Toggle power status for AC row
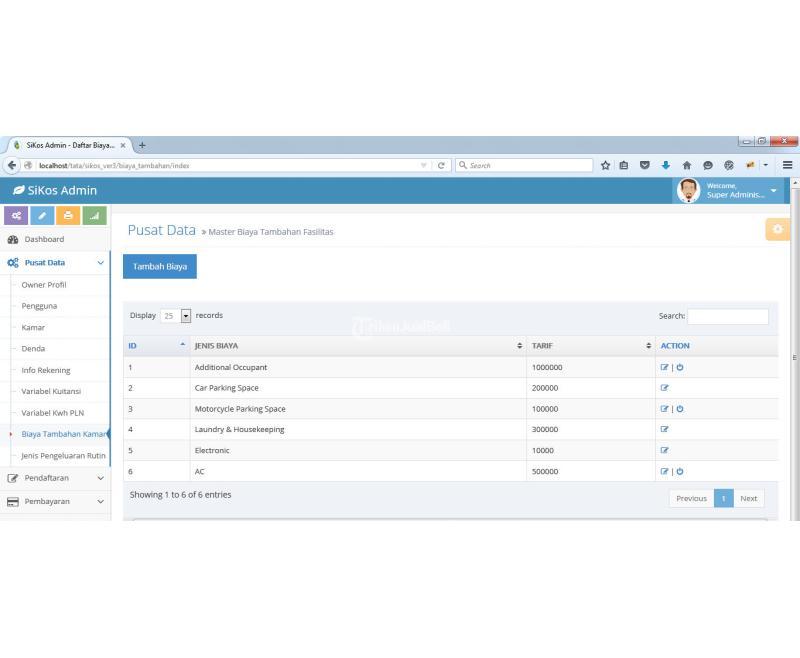The image size is (800, 658). (680, 471)
